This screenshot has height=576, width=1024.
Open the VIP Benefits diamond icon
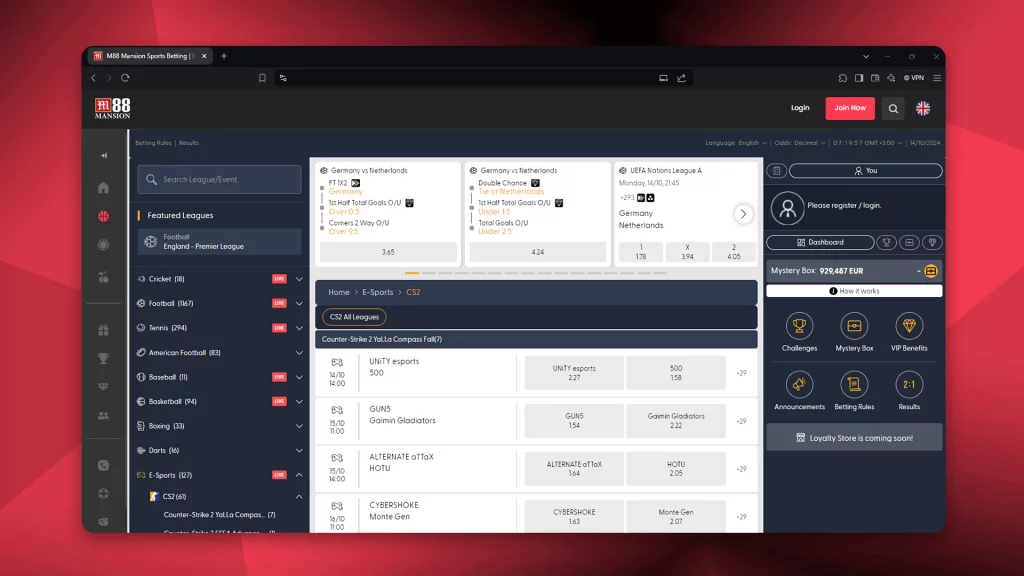click(909, 326)
